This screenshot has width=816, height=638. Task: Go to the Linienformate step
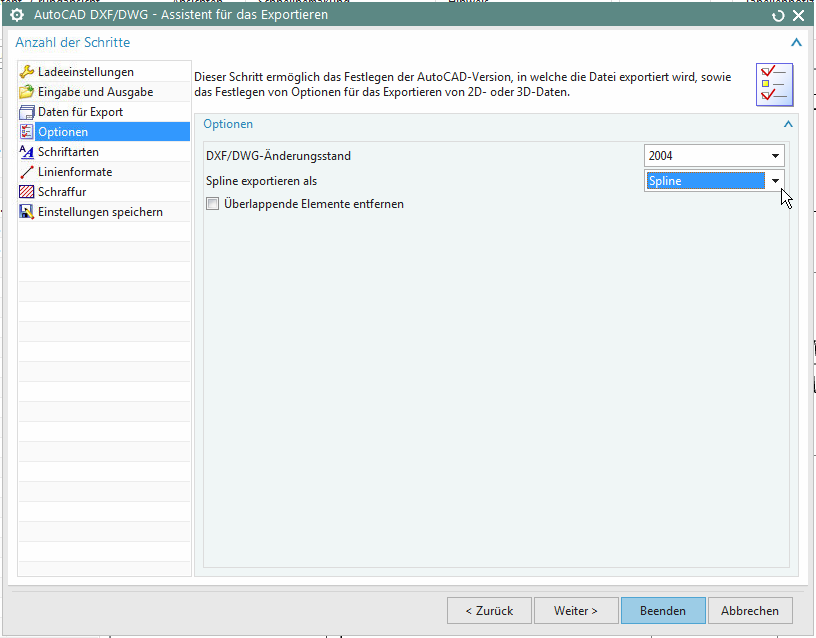coord(104,172)
